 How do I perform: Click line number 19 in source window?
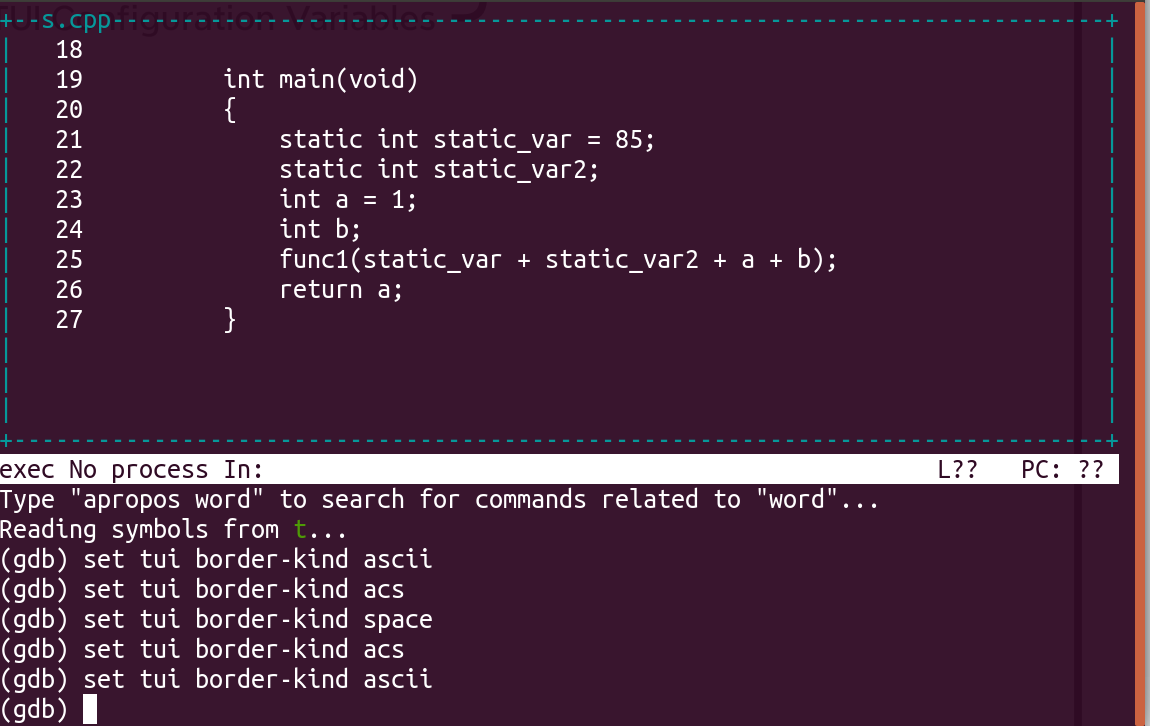click(x=69, y=79)
